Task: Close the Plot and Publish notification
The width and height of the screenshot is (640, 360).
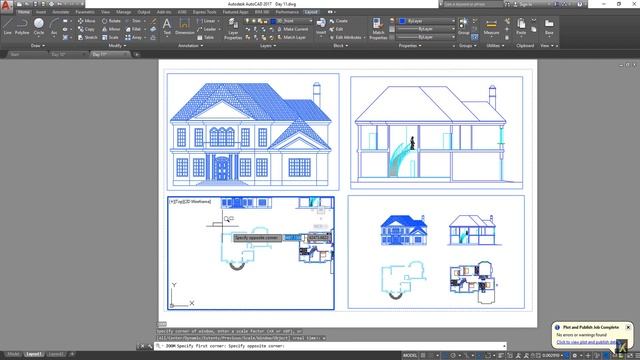Action: click(628, 327)
